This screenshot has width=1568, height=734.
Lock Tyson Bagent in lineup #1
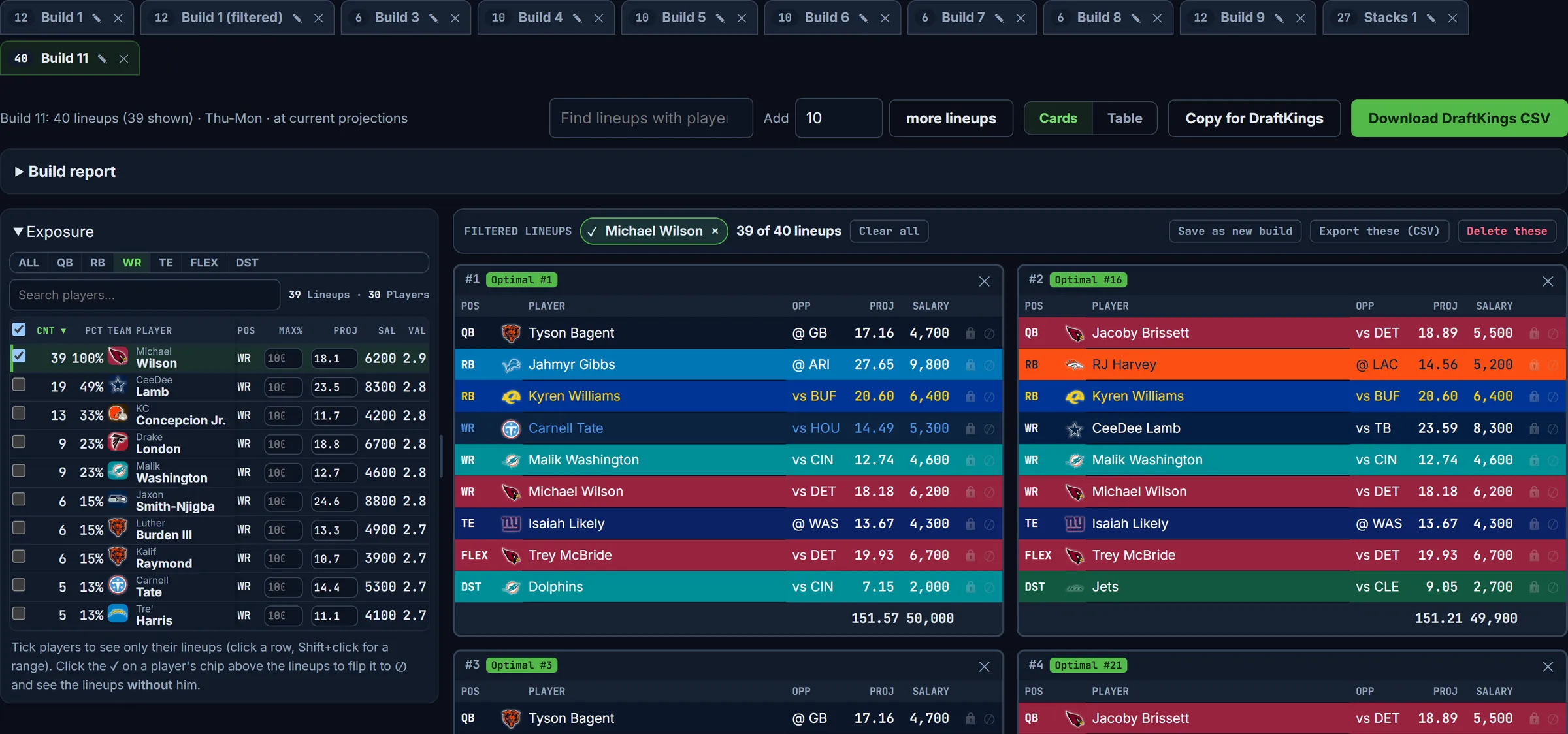971,333
